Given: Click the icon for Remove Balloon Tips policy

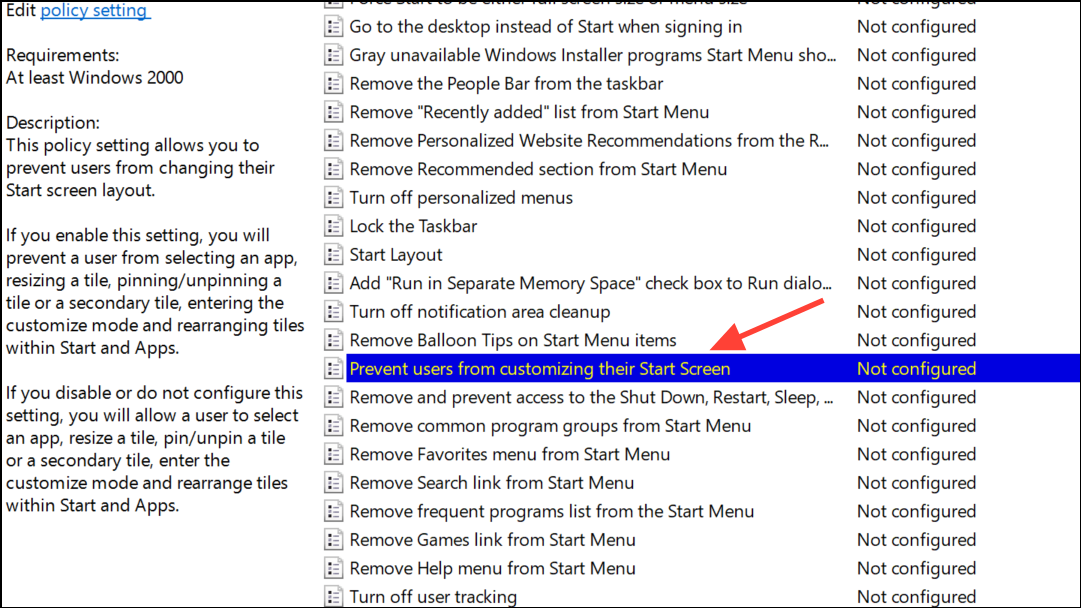Looking at the screenshot, I should (x=334, y=340).
